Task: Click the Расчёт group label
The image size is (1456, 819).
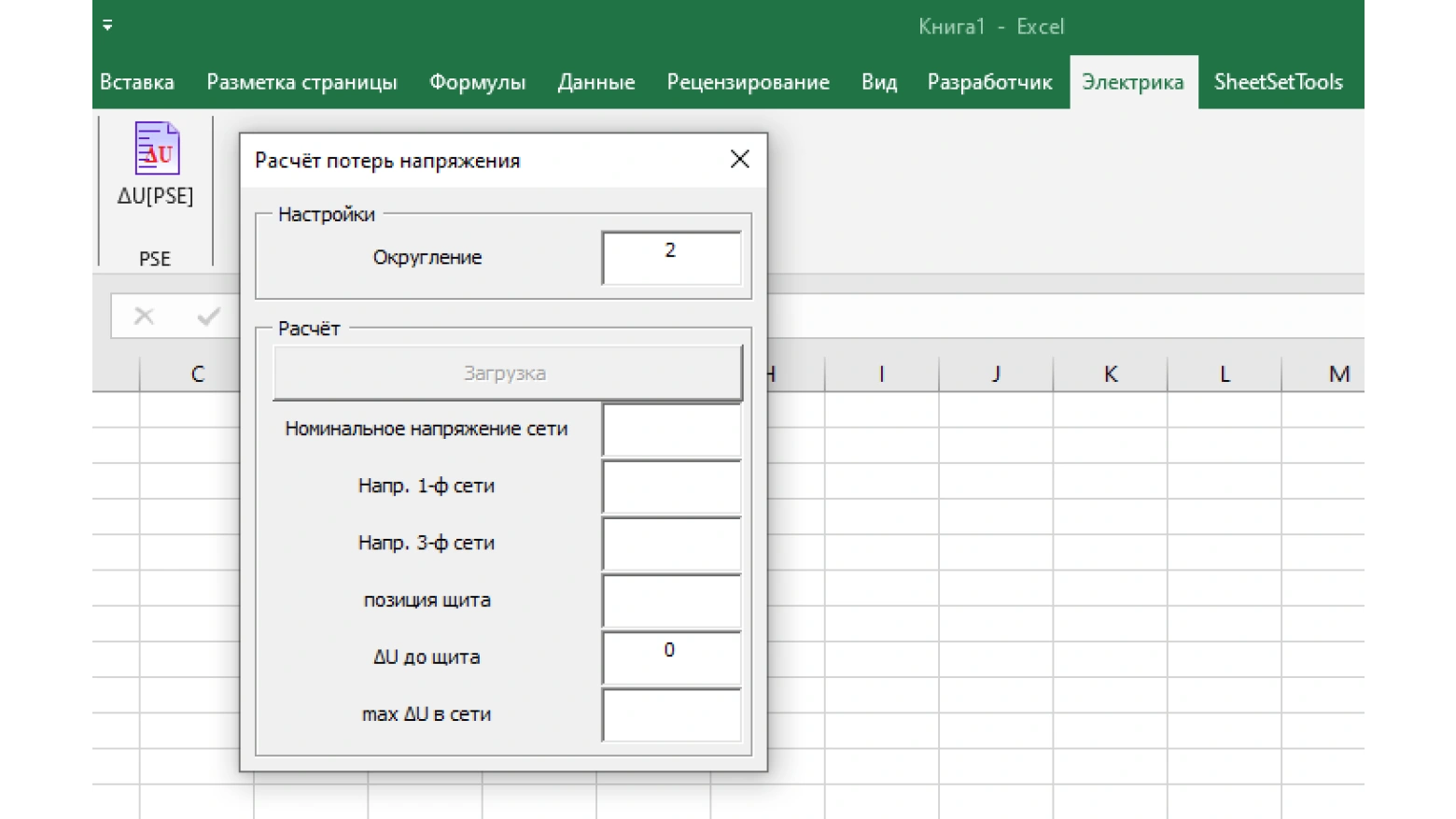Action: pyautogui.click(x=309, y=329)
